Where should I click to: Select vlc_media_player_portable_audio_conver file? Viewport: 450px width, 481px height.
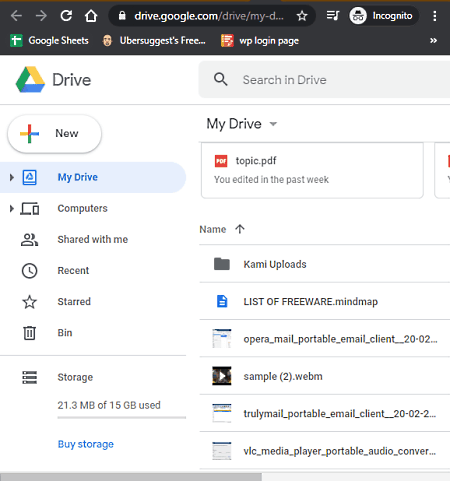325,451
